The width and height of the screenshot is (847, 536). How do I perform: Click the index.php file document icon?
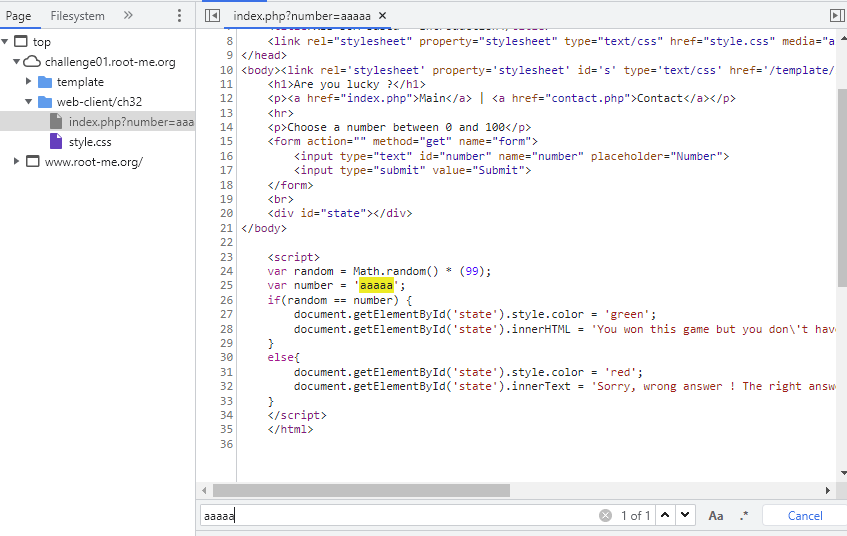[x=56, y=122]
